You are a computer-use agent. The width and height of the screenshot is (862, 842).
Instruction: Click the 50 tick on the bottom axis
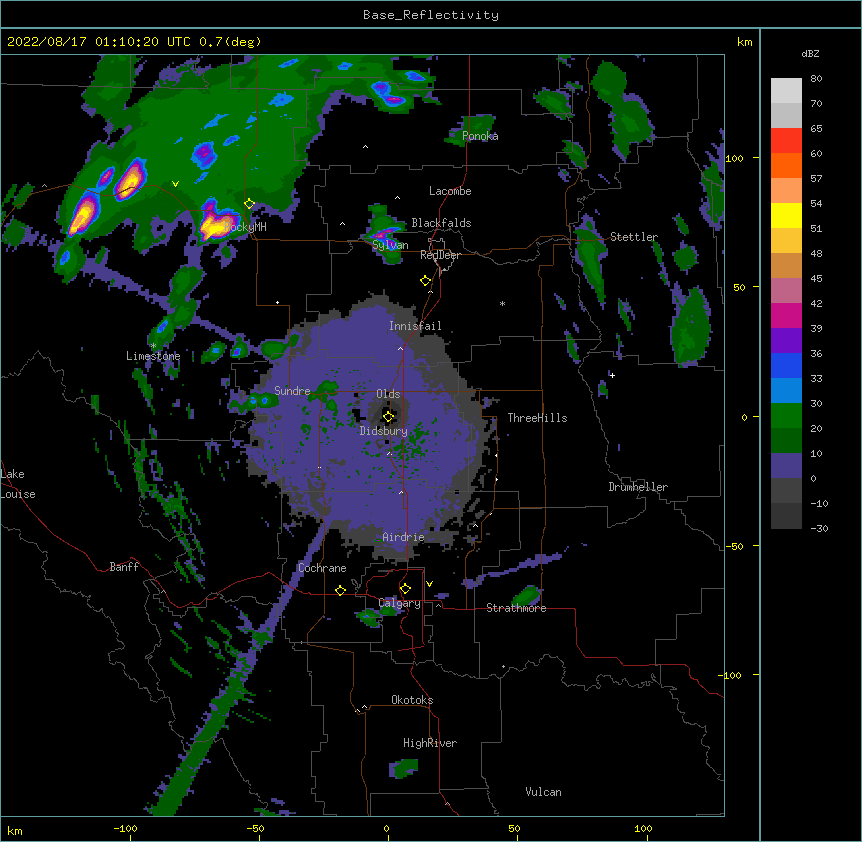coord(514,828)
